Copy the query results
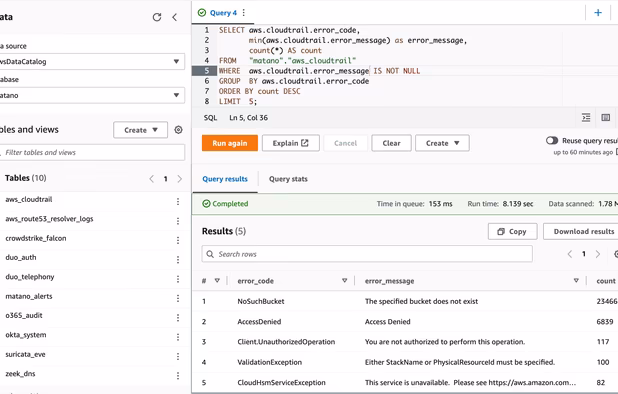This screenshot has width=618, height=394. pyautogui.click(x=512, y=231)
